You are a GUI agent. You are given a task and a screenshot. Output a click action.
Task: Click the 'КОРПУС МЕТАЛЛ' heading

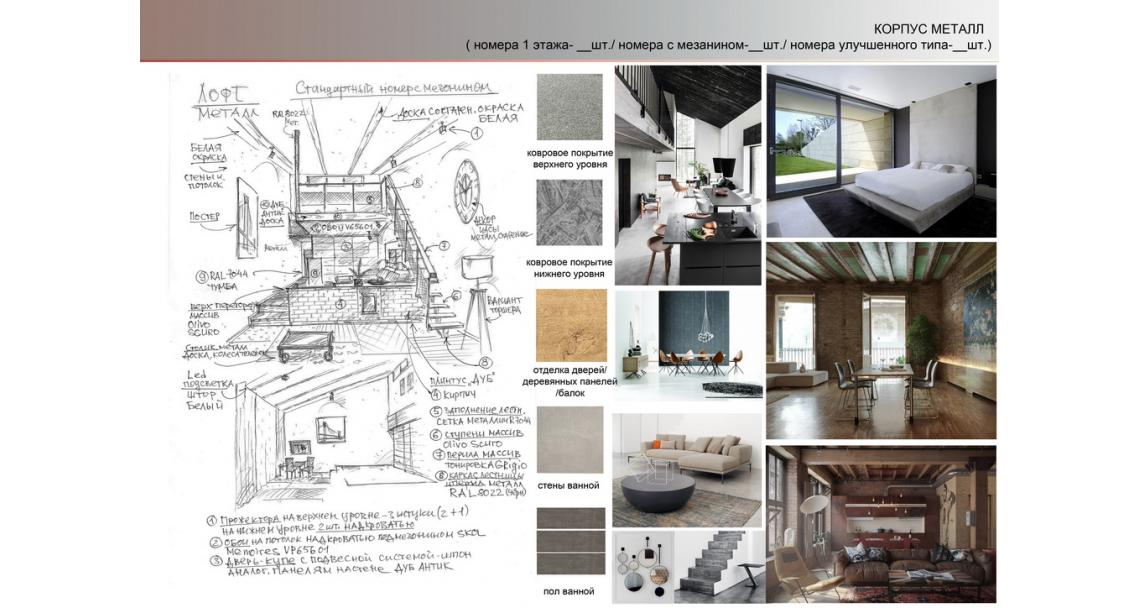[928, 29]
